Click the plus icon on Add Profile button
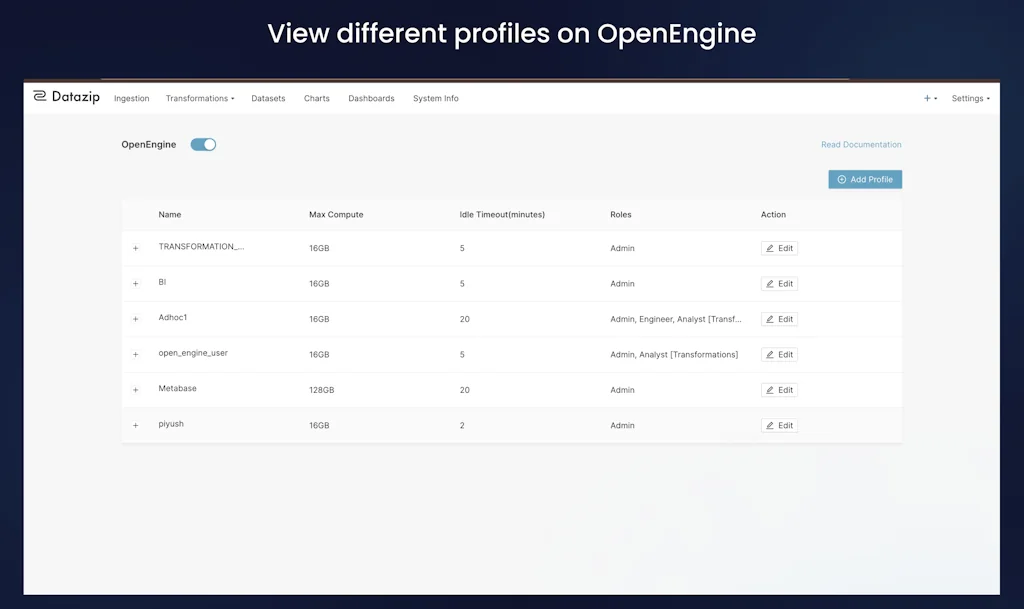1024x609 pixels. pos(840,179)
